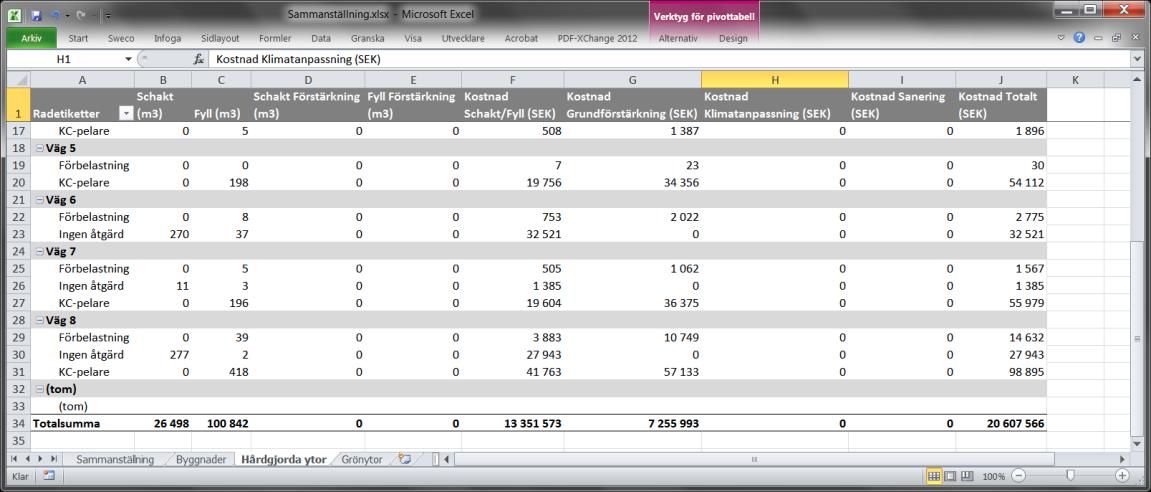Click the zoom slider handle
This screenshot has height=492, width=1151.
1070,476
